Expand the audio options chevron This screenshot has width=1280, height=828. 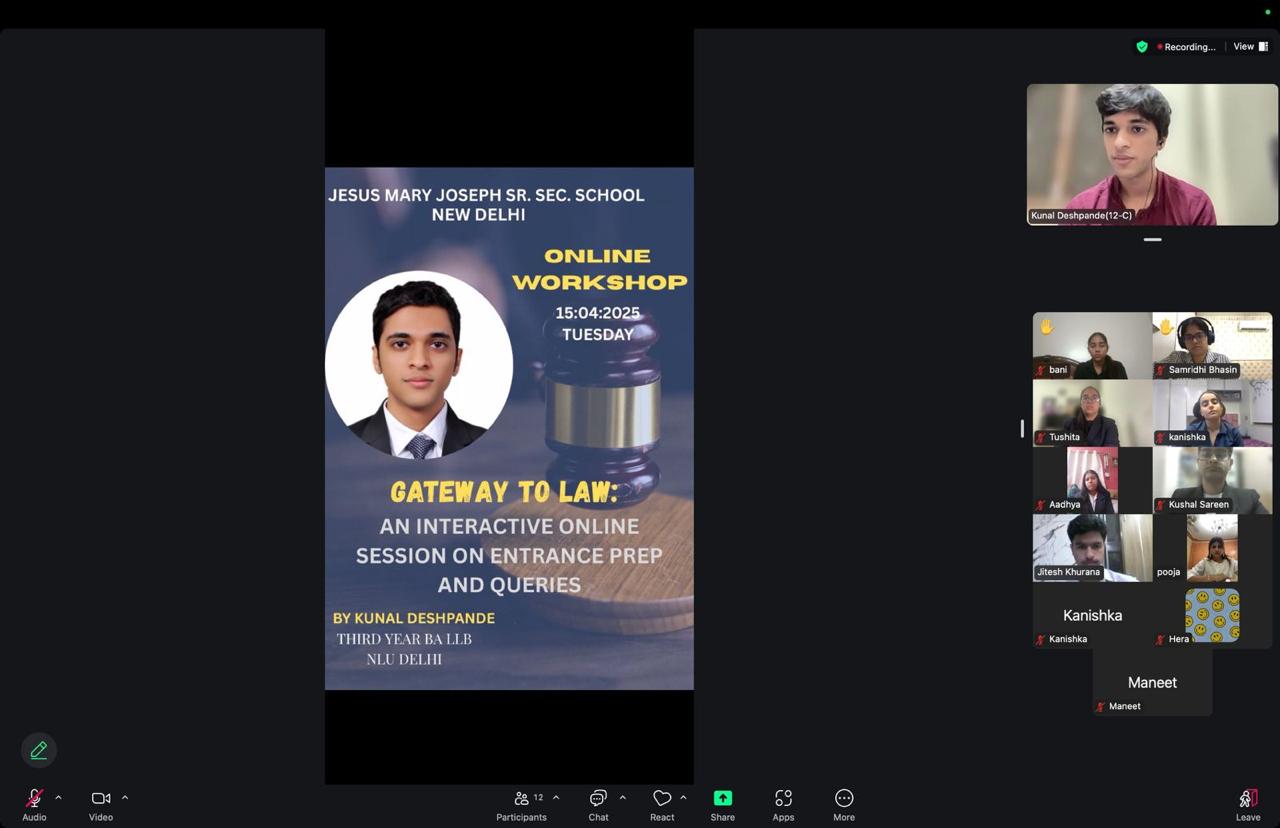coord(58,798)
